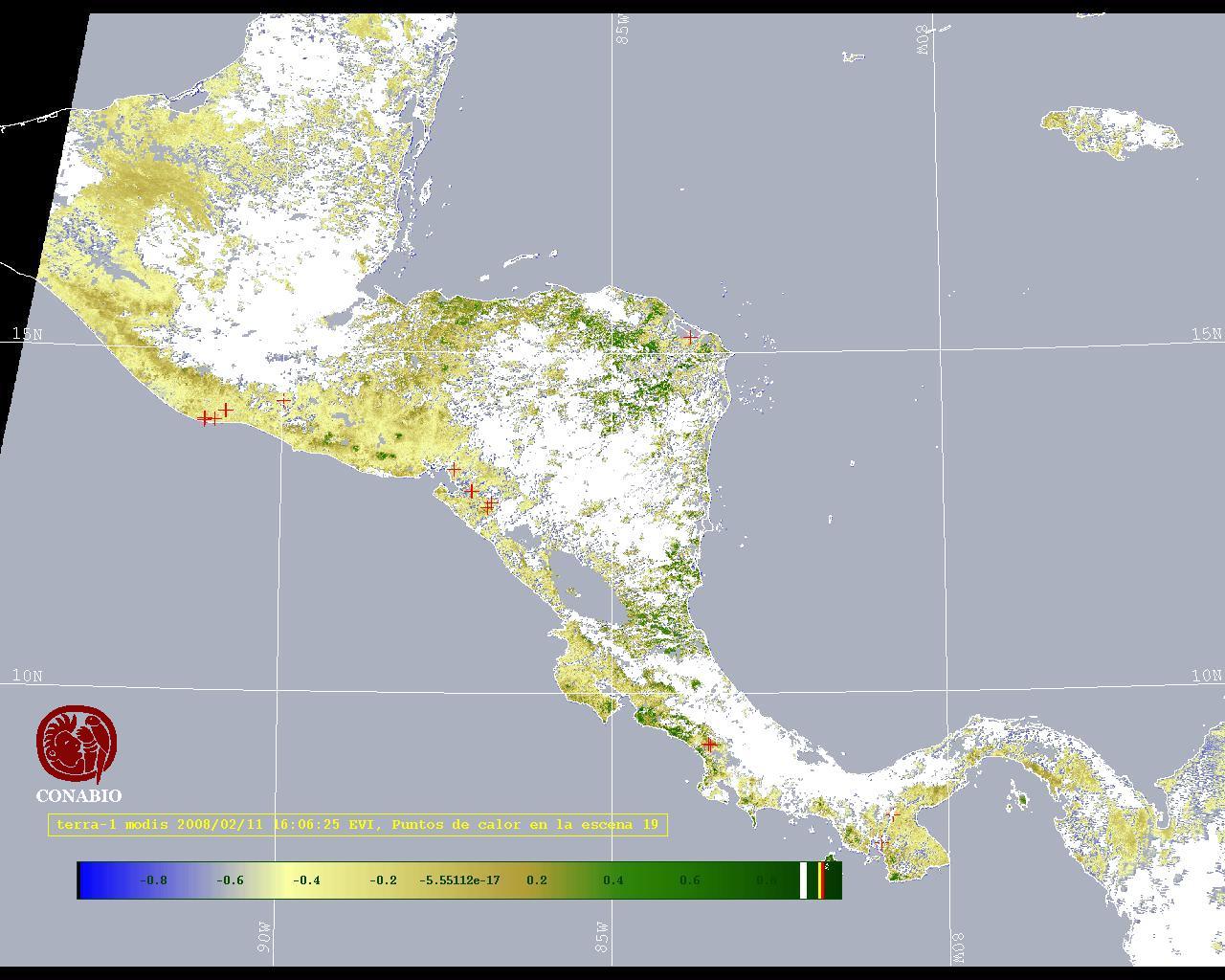Click the 15N latitude label on the left

tap(27, 333)
